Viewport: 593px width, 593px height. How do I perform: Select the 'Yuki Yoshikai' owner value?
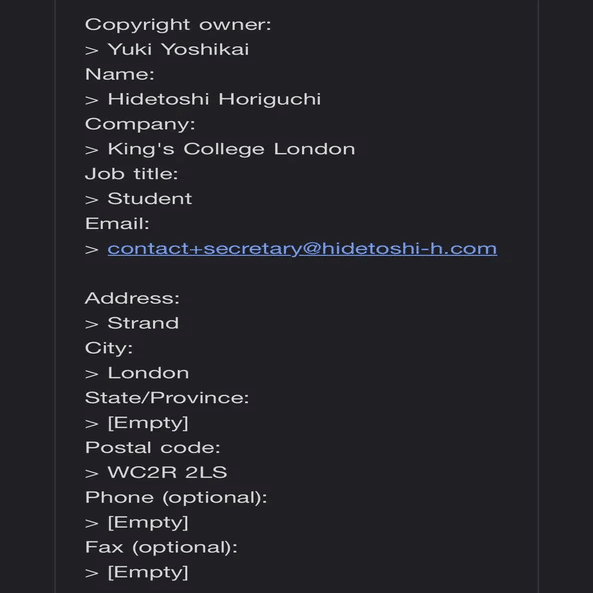click(179, 49)
